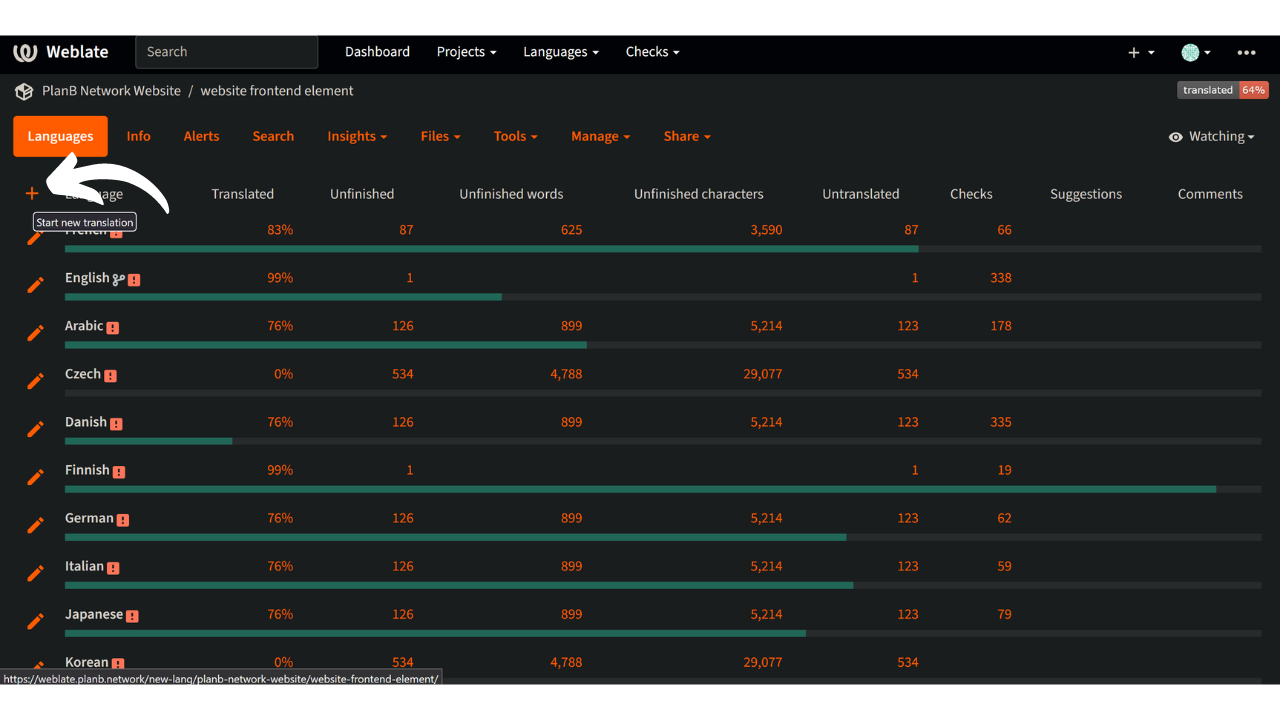Click the pencil edit icon for Arabic
The width and height of the screenshot is (1280, 720).
pos(35,333)
